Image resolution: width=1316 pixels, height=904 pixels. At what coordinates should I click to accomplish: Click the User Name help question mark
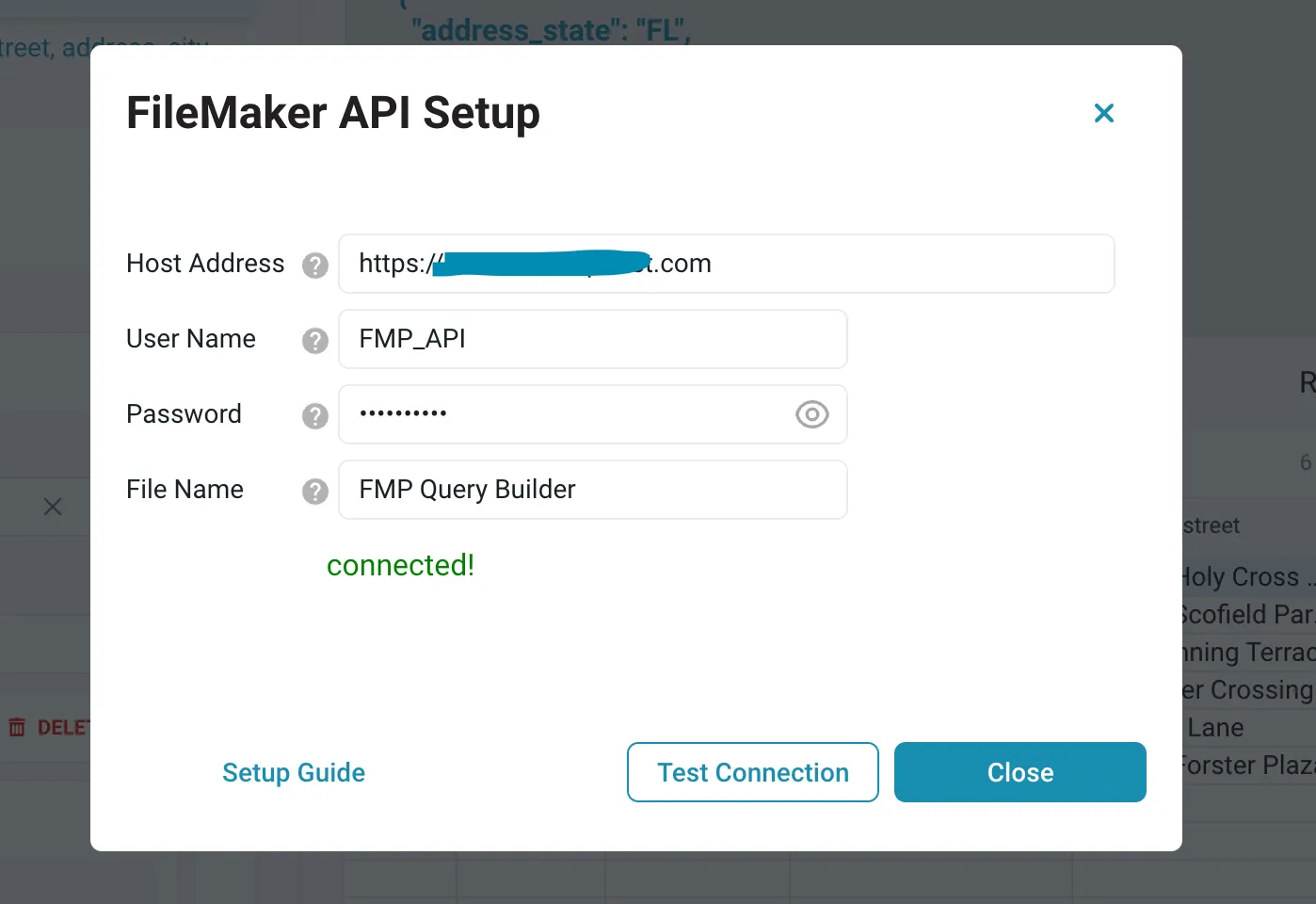(x=315, y=341)
